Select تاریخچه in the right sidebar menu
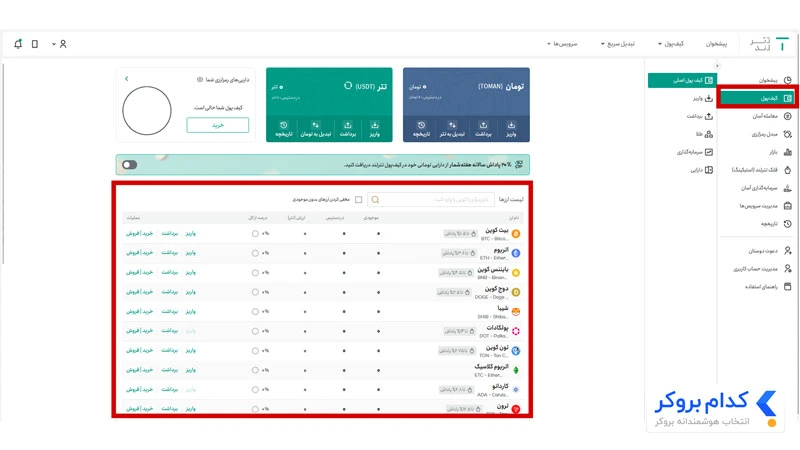 [x=776, y=223]
